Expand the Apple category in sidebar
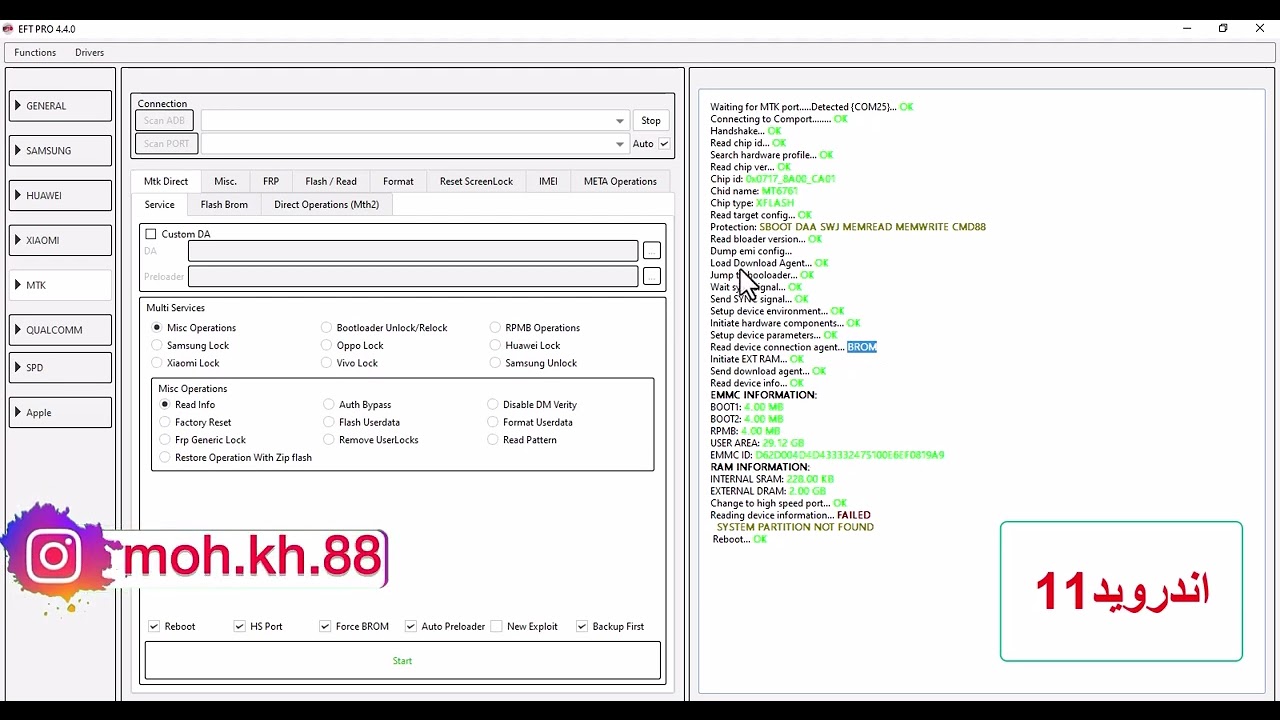Screen dimensions: 1280x720 click(x=60, y=413)
